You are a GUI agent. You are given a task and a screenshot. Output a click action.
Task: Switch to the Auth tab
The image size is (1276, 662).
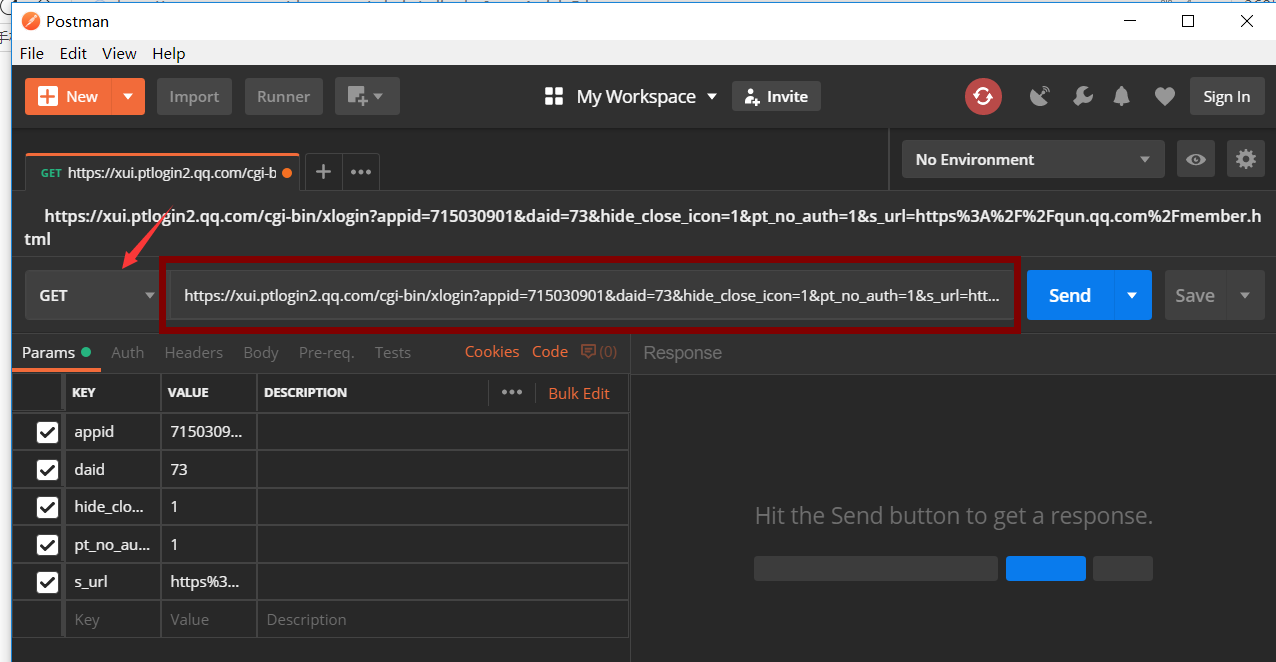127,352
